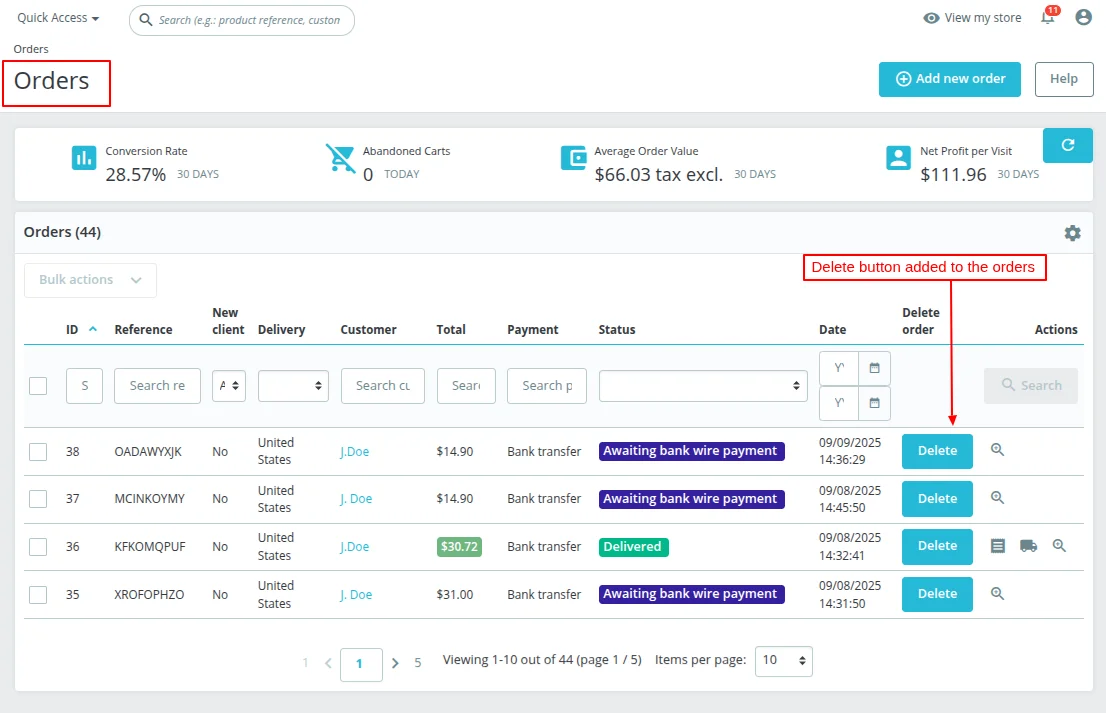The image size is (1106, 713).
Task: Sort orders by ID column header
Action: 72,329
